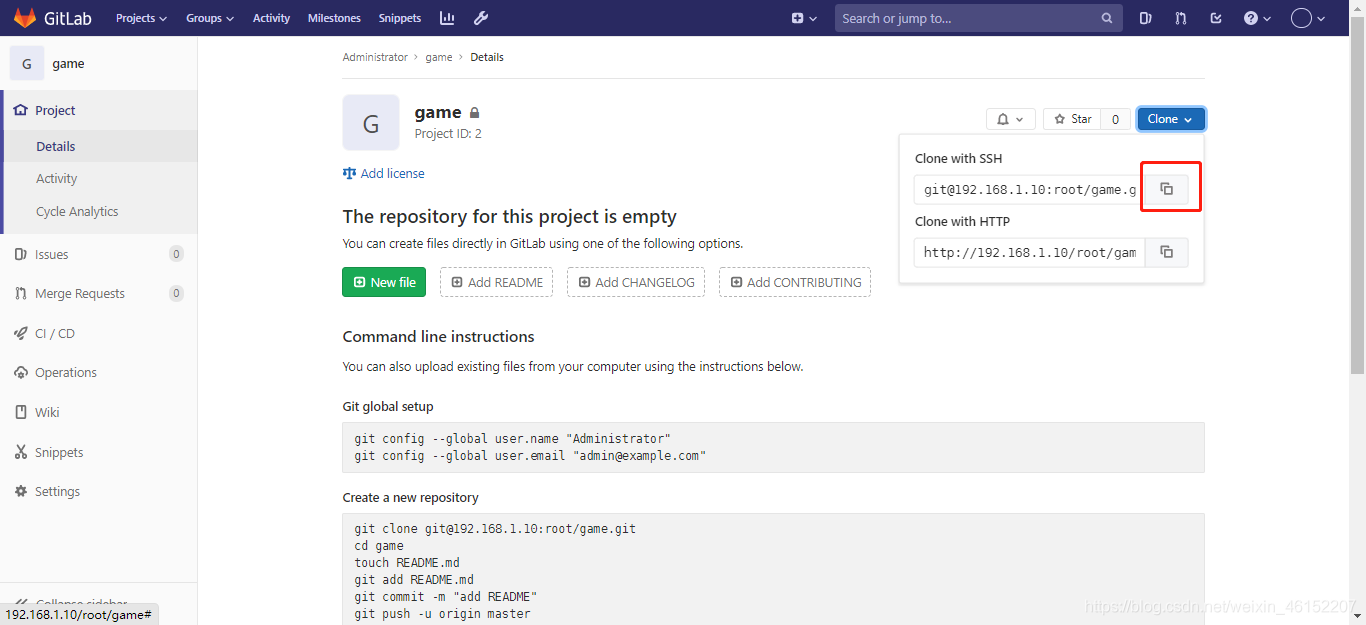The height and width of the screenshot is (625, 1366).
Task: Open the instance statistics chart icon
Action: pos(447,18)
